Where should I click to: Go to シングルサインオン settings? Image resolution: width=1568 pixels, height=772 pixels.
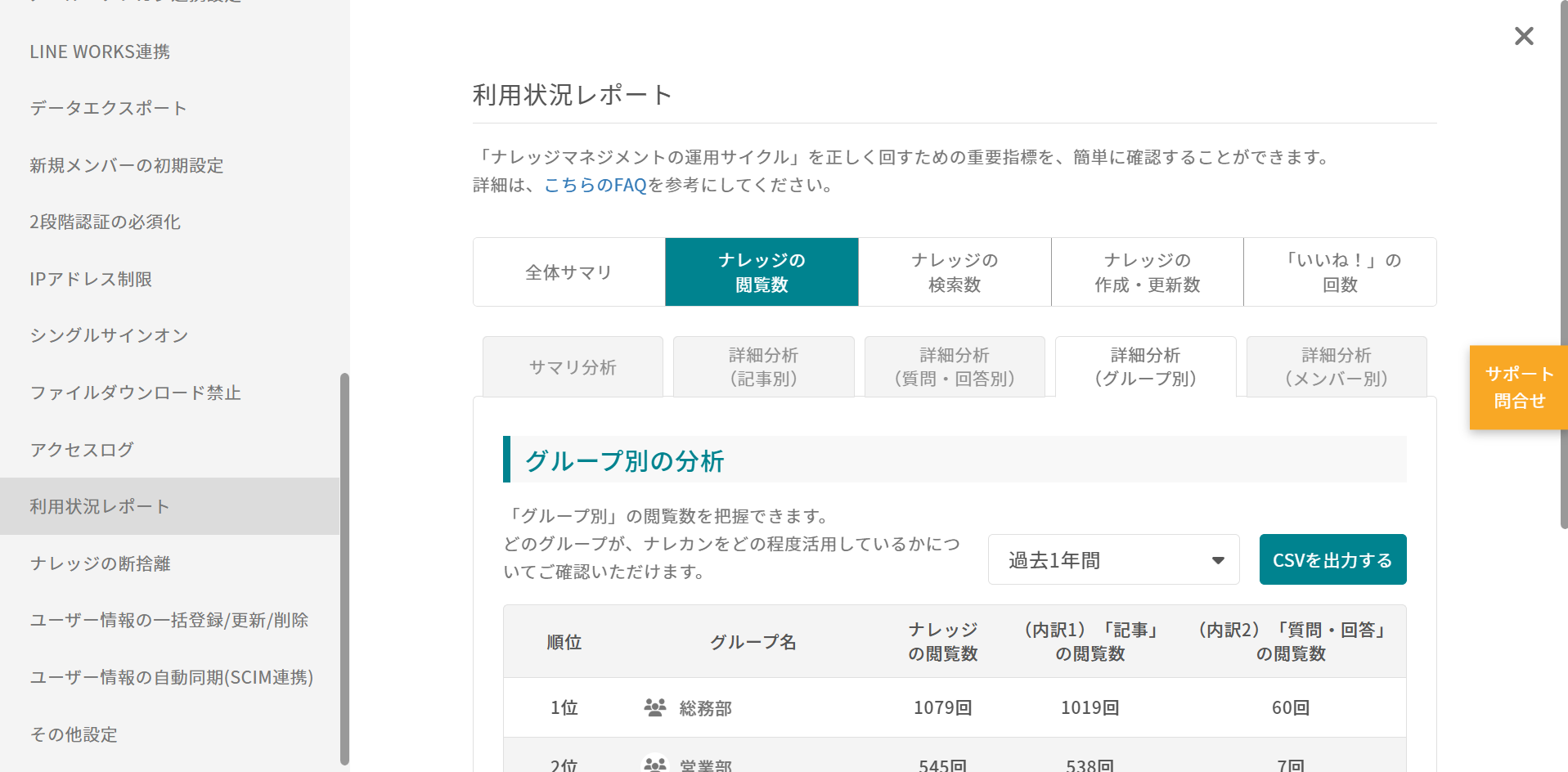(x=109, y=336)
